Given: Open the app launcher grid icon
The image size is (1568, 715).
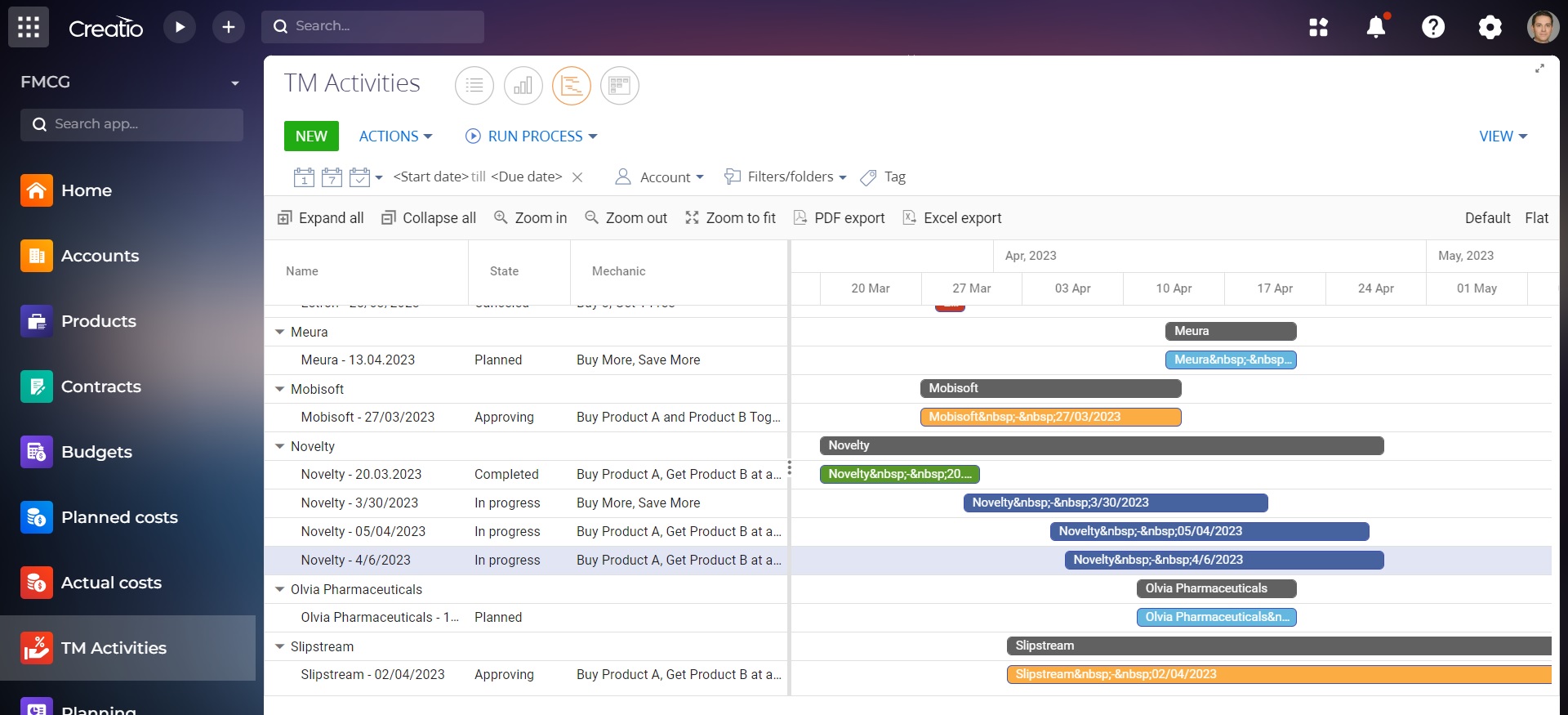Looking at the screenshot, I should click(29, 27).
